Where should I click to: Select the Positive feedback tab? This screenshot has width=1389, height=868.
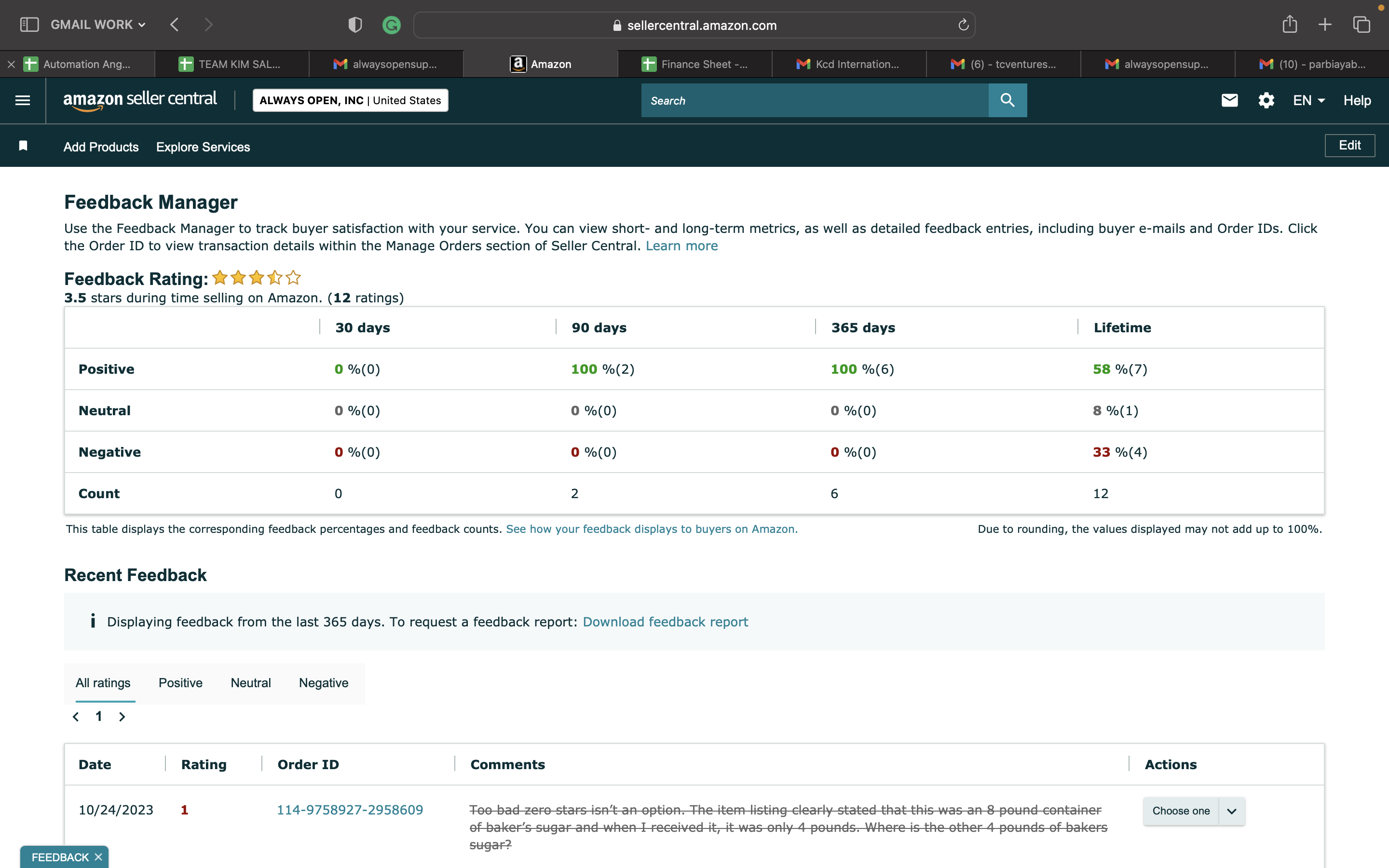coord(180,682)
